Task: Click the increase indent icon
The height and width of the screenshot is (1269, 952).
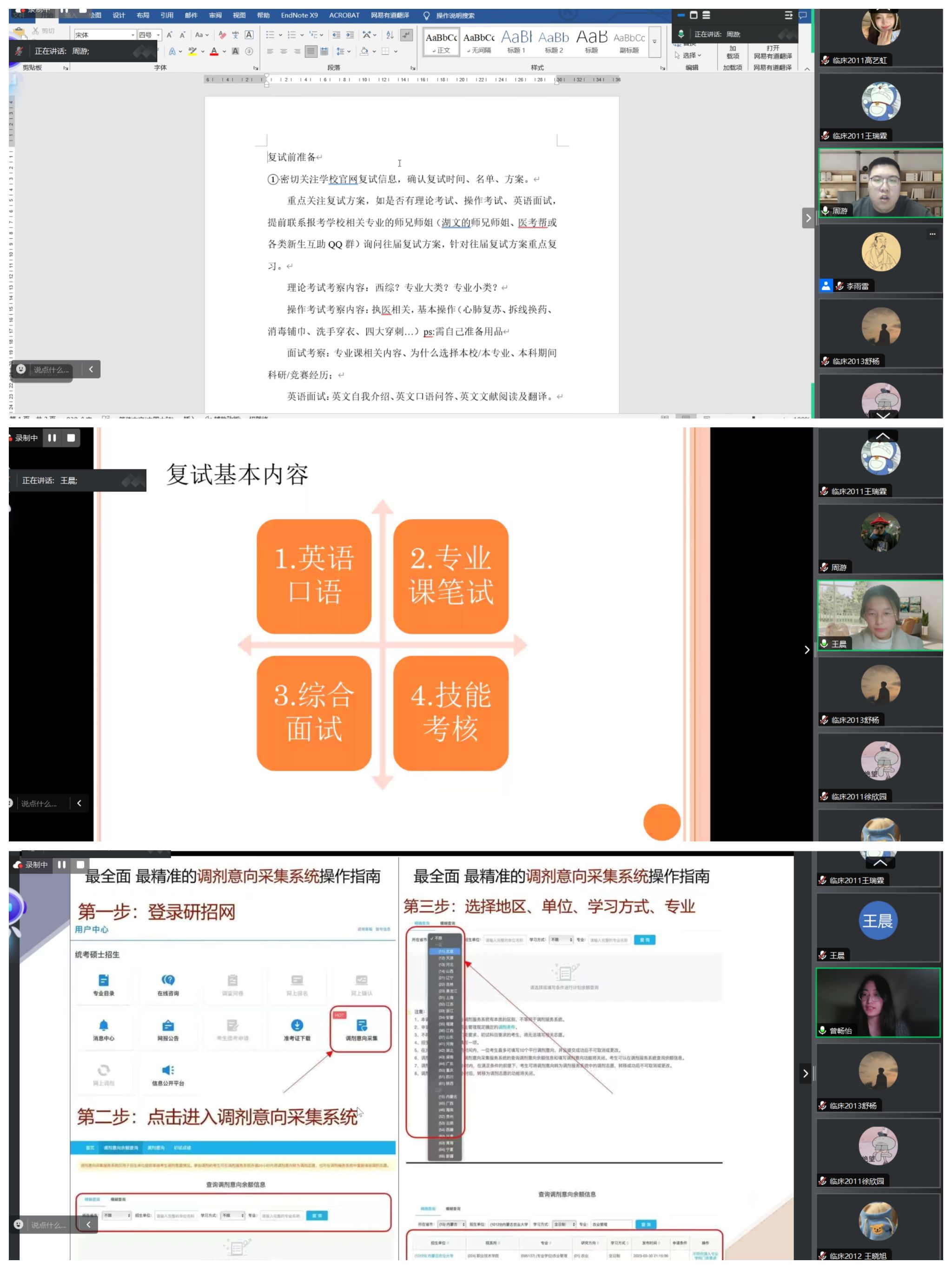Action: coord(350,35)
